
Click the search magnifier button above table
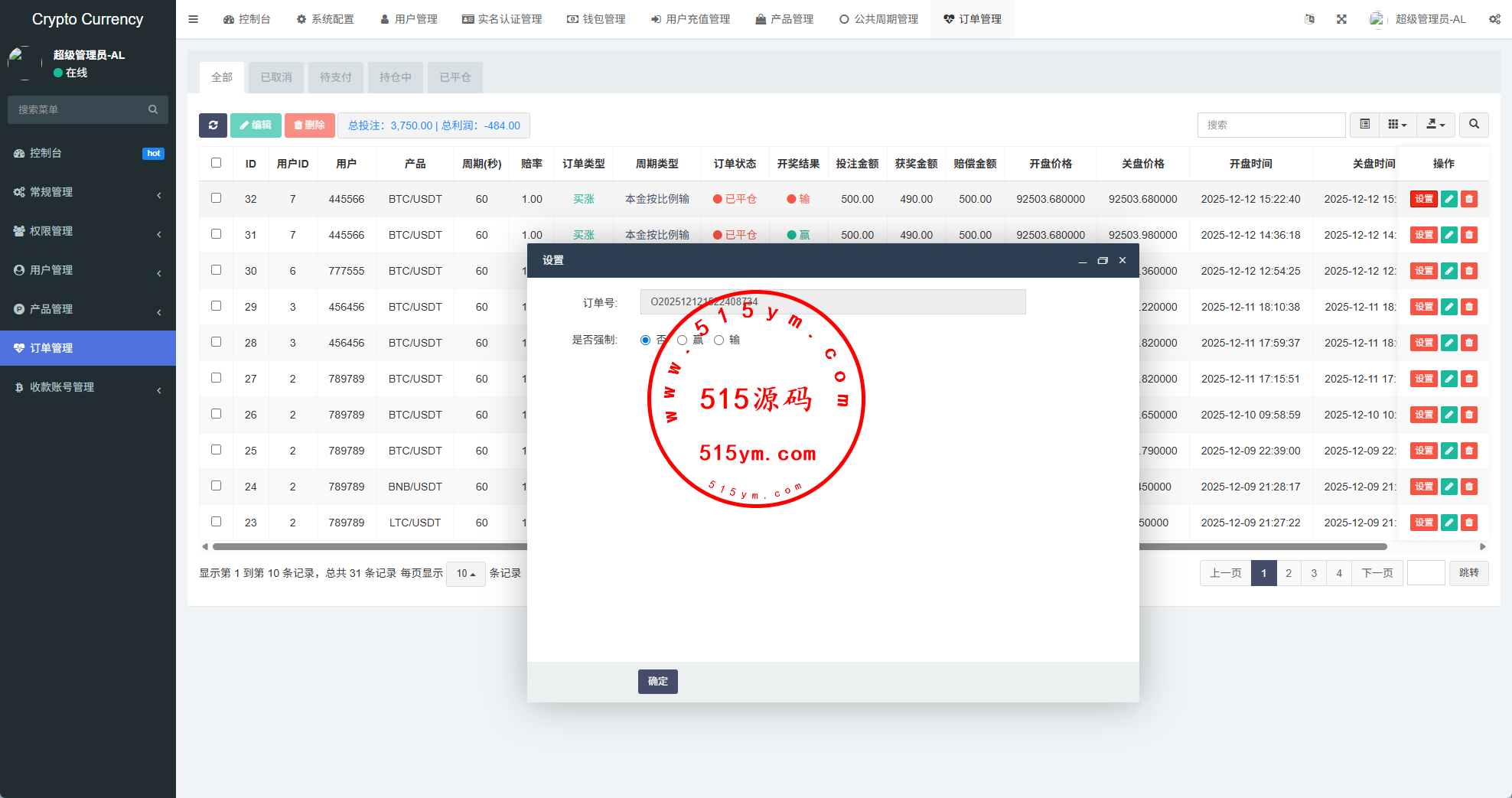1474,125
